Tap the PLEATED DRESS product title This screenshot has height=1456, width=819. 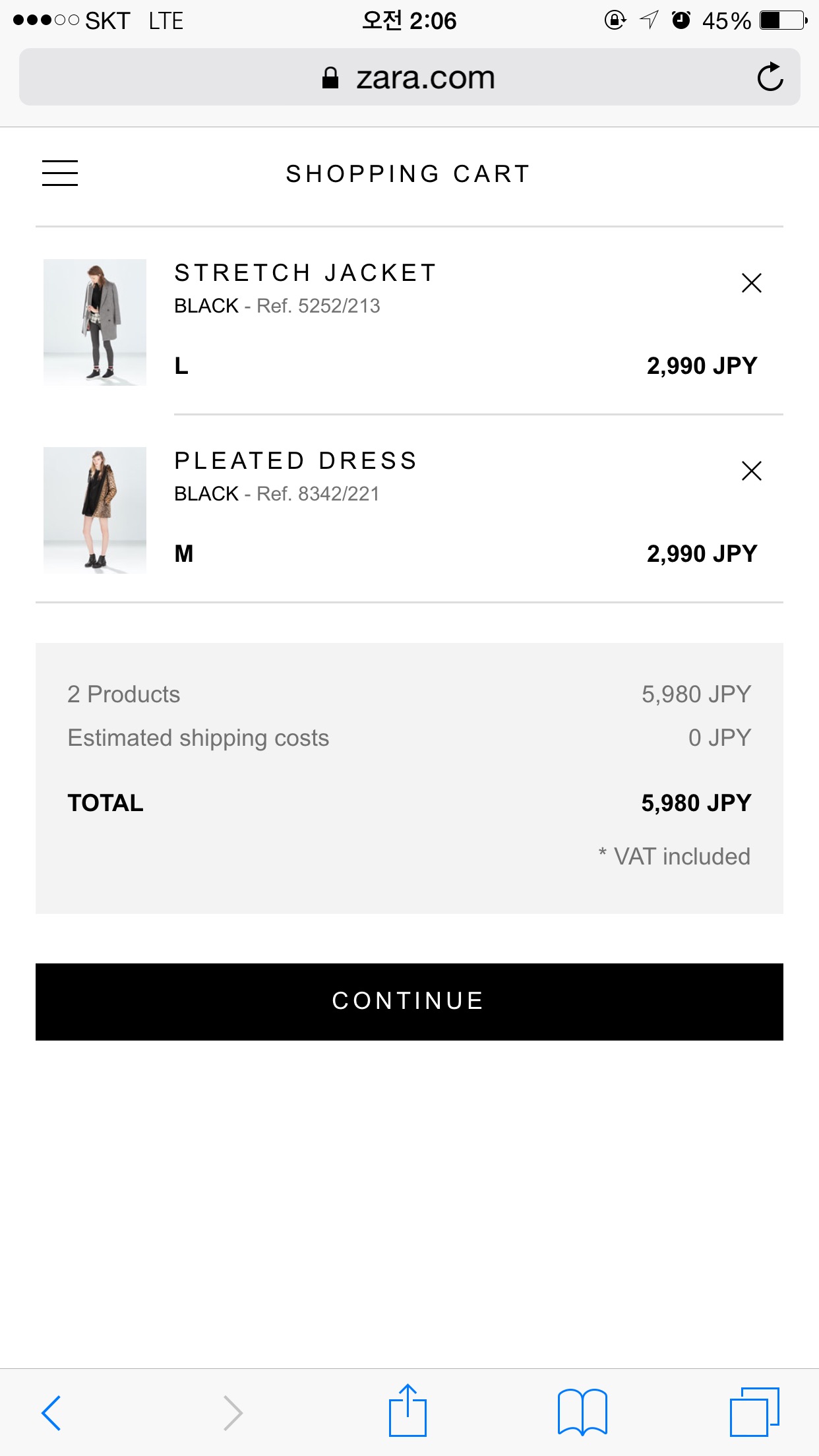point(296,461)
